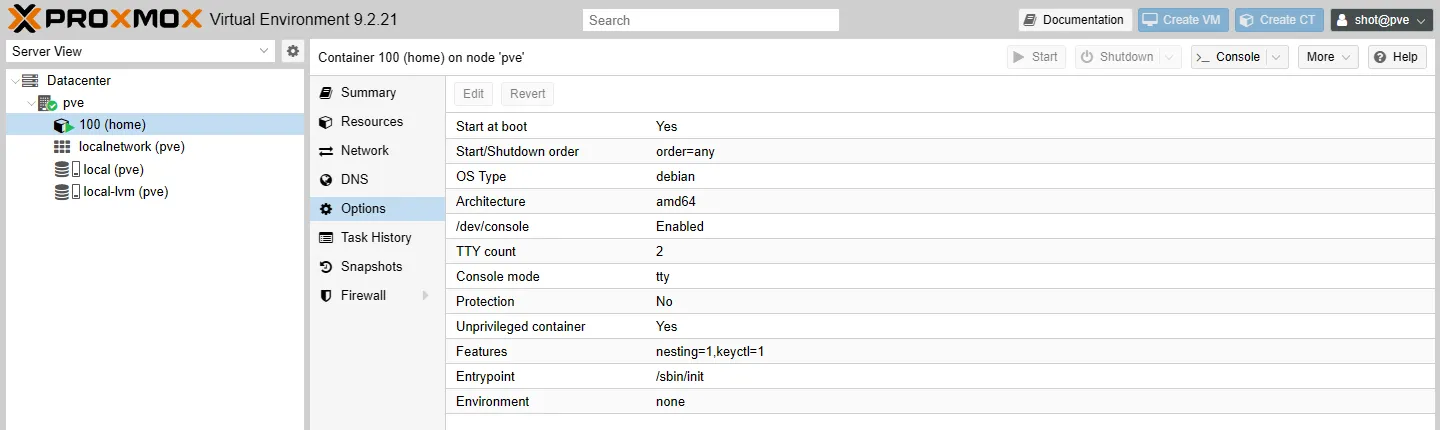Click the nesting=1,keyctl=1 value
Image resolution: width=1440 pixels, height=430 pixels.
pos(710,352)
